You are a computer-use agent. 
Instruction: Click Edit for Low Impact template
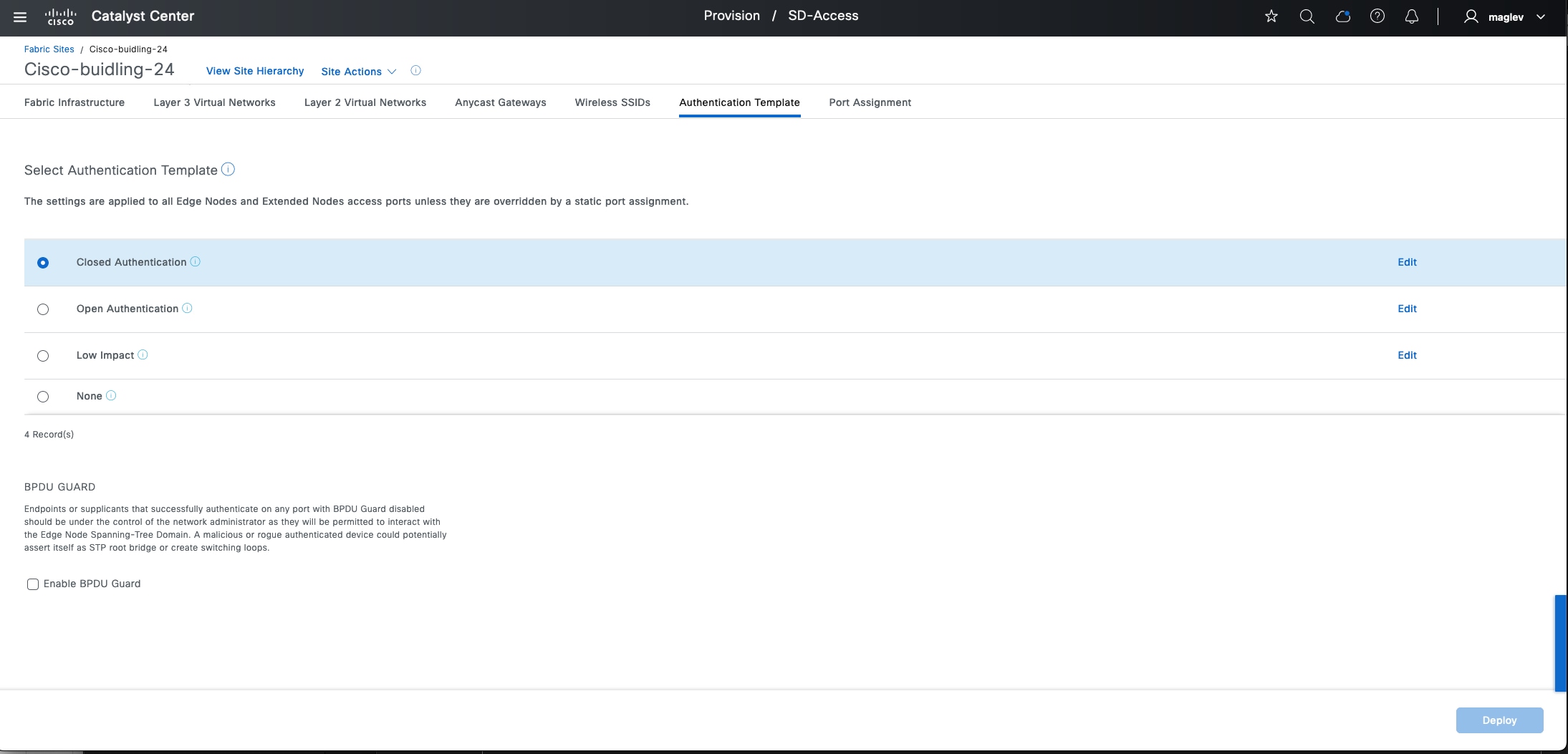1407,355
